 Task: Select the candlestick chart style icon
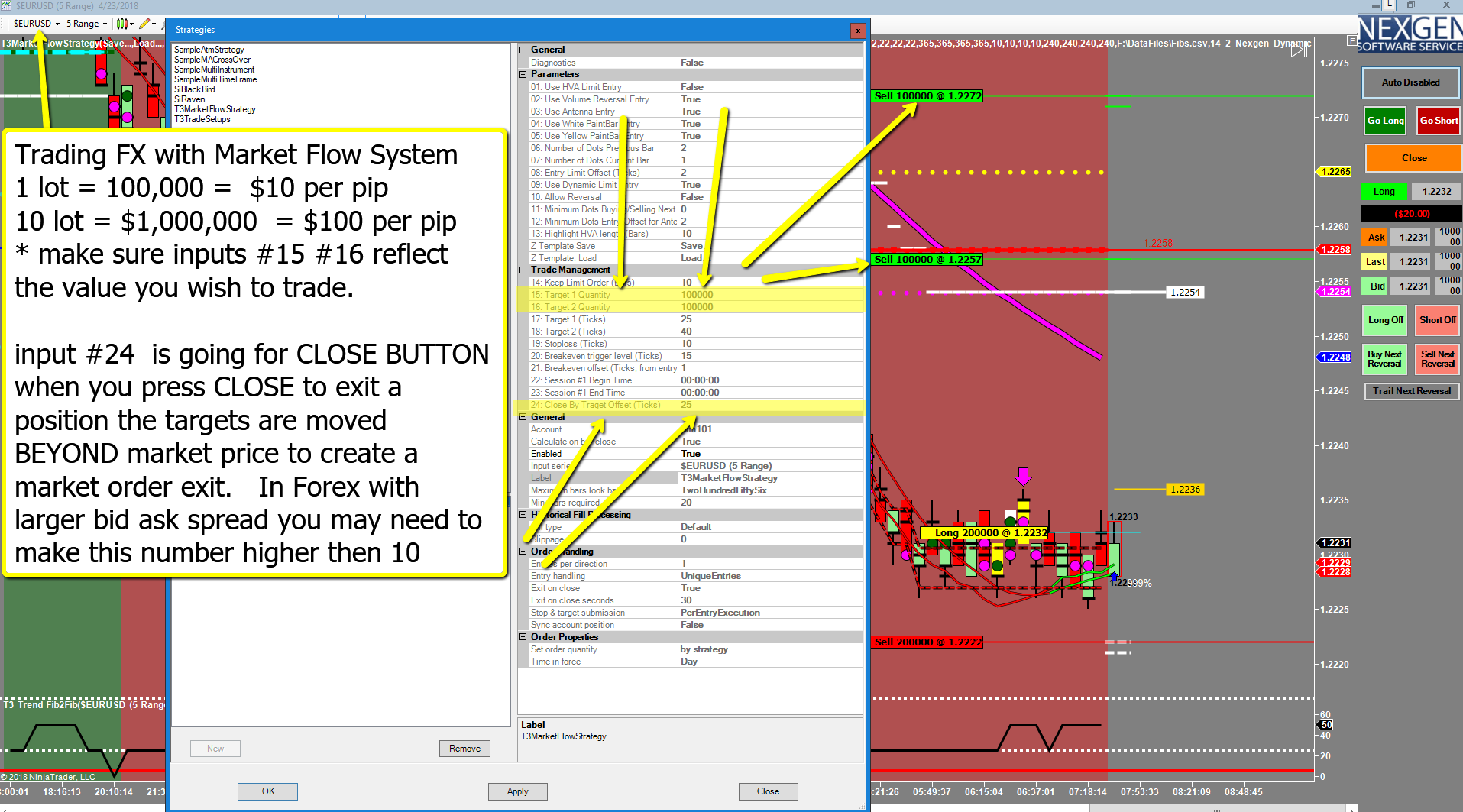tap(124, 24)
